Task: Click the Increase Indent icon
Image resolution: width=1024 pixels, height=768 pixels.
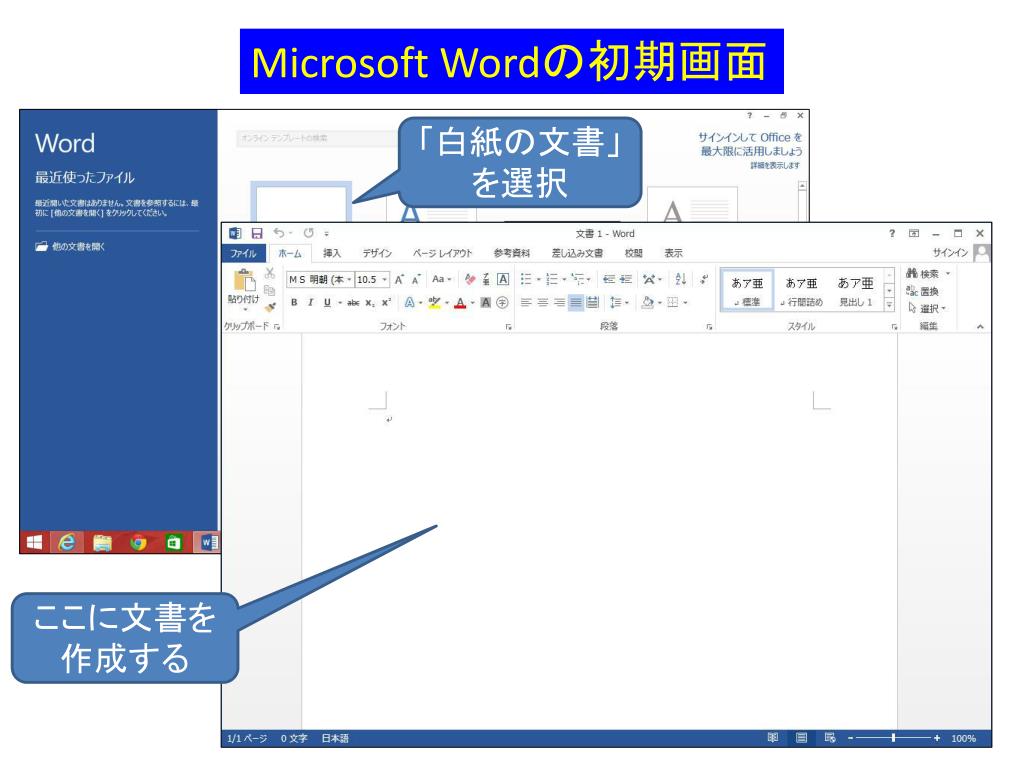Action: 626,280
